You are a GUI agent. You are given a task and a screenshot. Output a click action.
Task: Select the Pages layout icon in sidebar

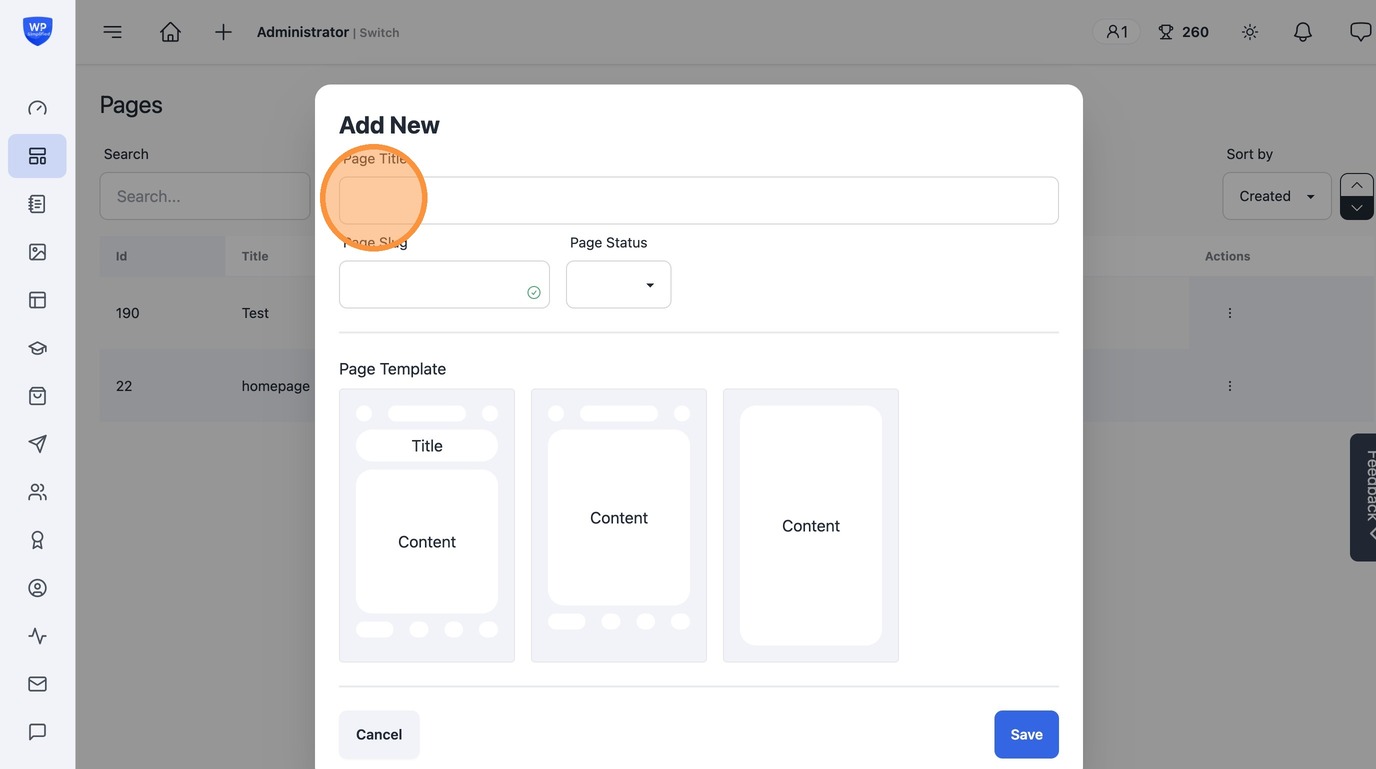(37, 156)
